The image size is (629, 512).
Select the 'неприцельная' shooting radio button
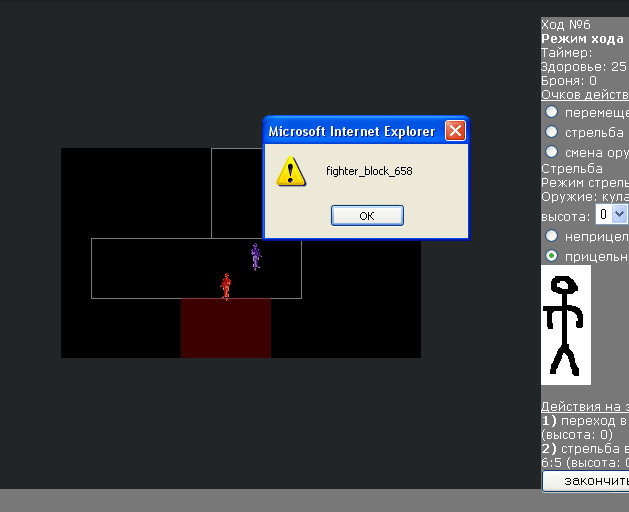(x=552, y=236)
